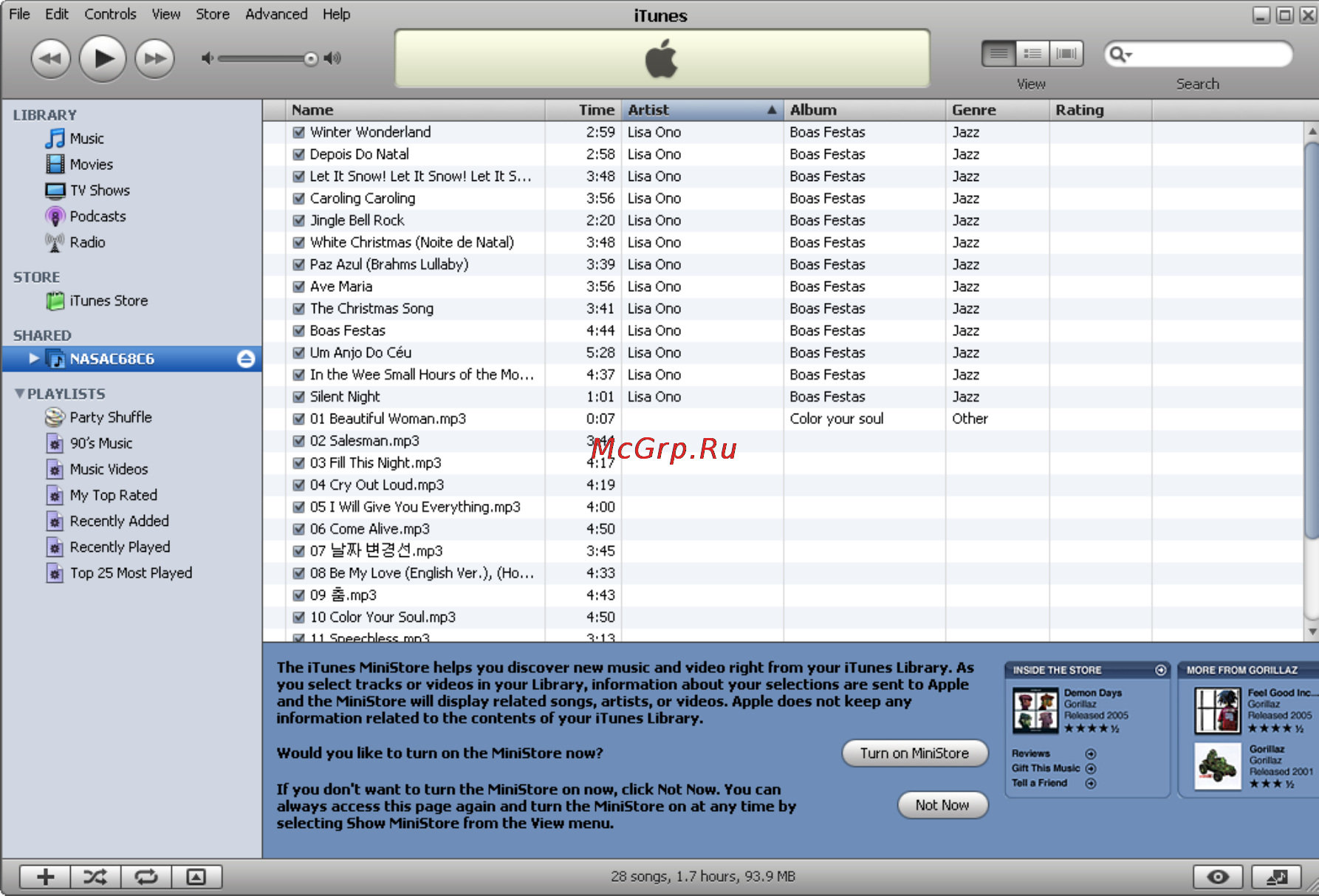Screen dimensions: 1319x896
Task: Open the Store menu
Action: click(x=213, y=14)
